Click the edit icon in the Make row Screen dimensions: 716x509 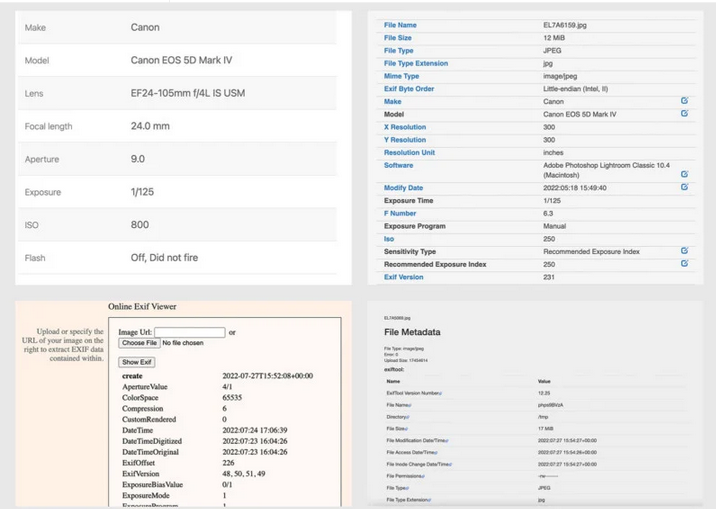(x=684, y=101)
